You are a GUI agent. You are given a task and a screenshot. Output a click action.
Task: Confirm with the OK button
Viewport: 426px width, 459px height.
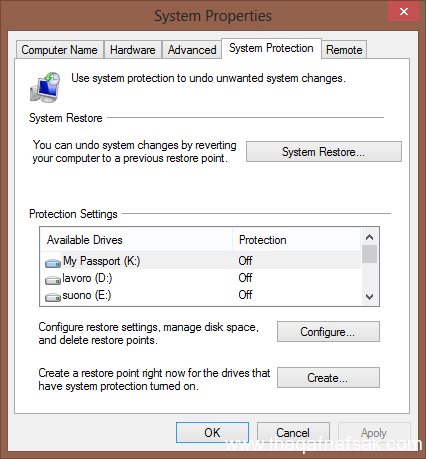[212, 433]
